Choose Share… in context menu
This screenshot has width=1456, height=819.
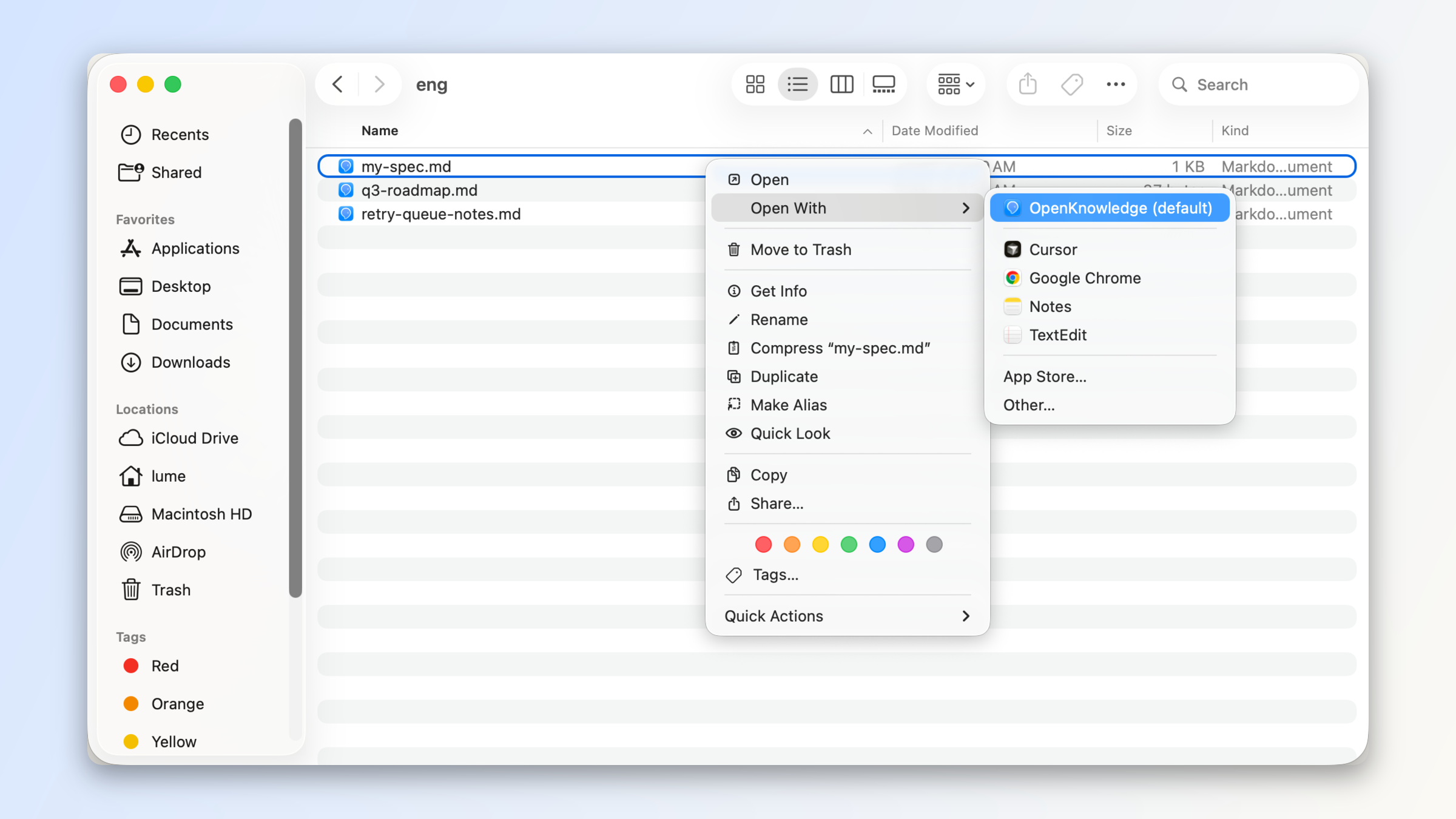(x=848, y=504)
